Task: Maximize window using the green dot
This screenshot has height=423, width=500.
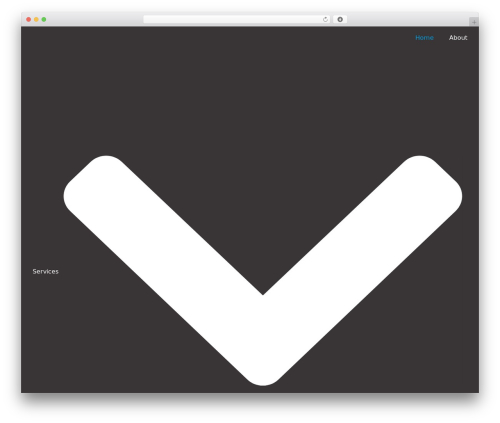Action: (44, 19)
